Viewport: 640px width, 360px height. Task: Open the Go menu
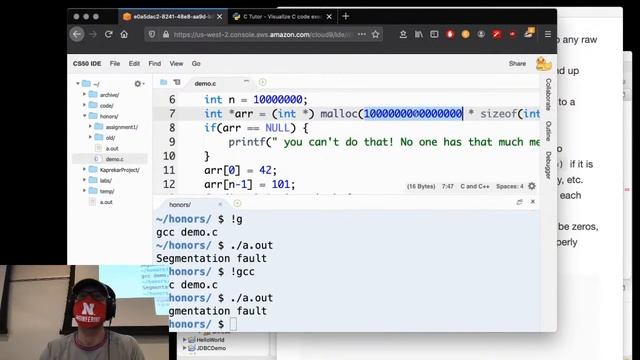point(196,64)
